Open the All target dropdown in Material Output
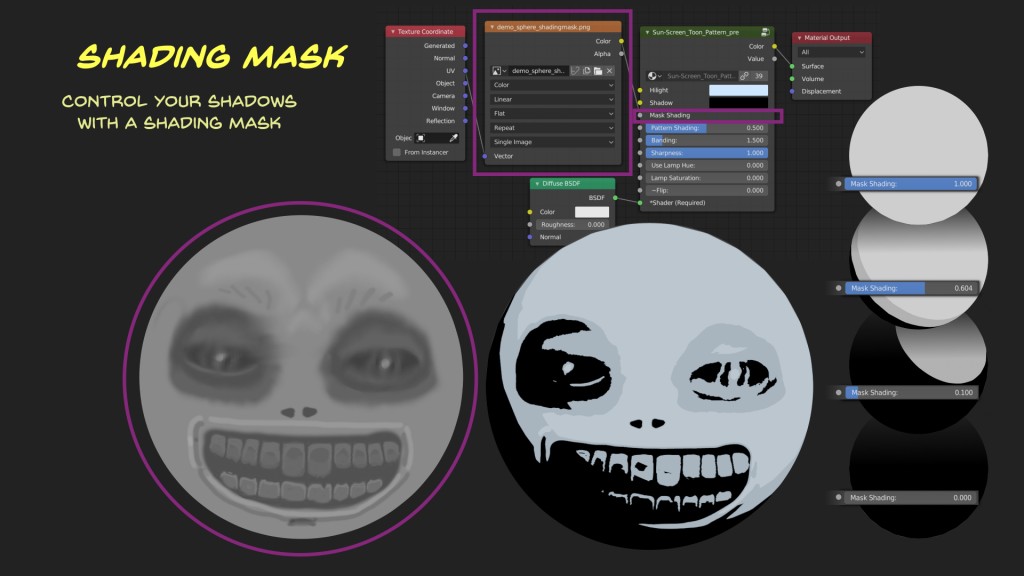 coord(832,52)
